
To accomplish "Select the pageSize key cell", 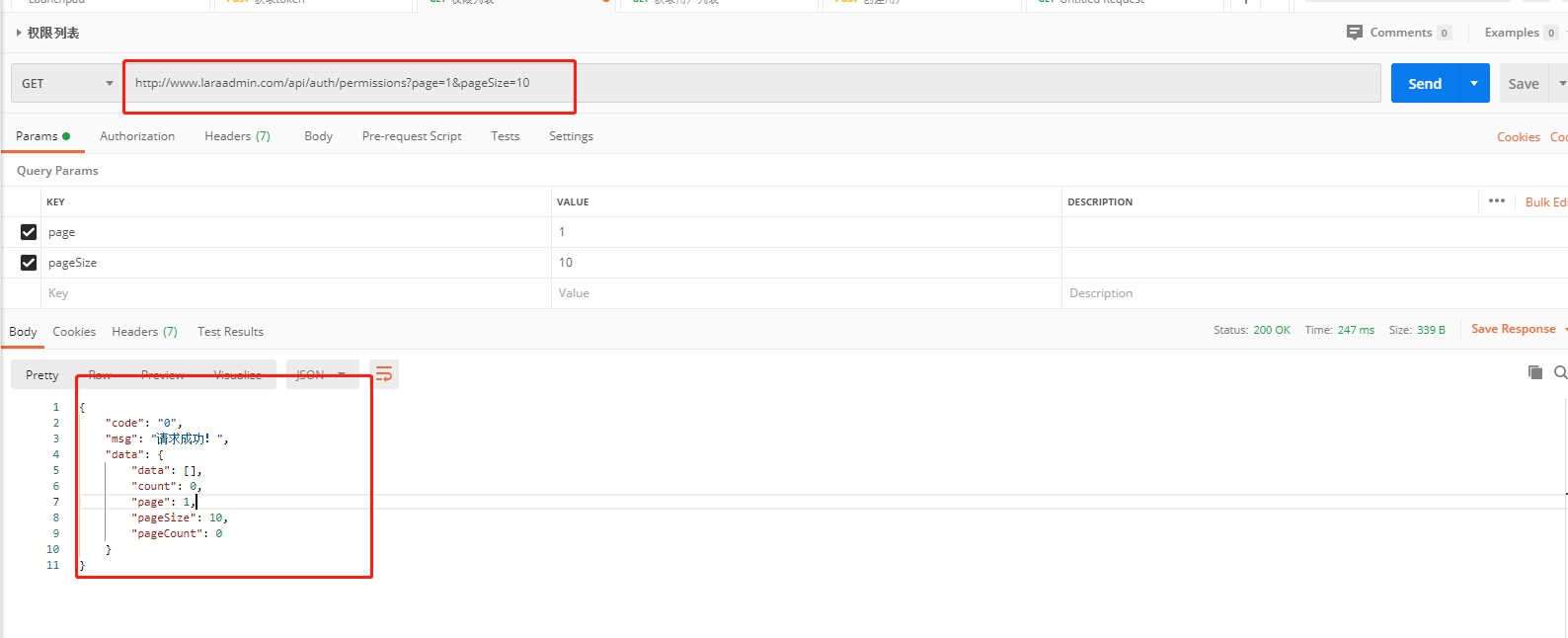I will click(x=296, y=263).
